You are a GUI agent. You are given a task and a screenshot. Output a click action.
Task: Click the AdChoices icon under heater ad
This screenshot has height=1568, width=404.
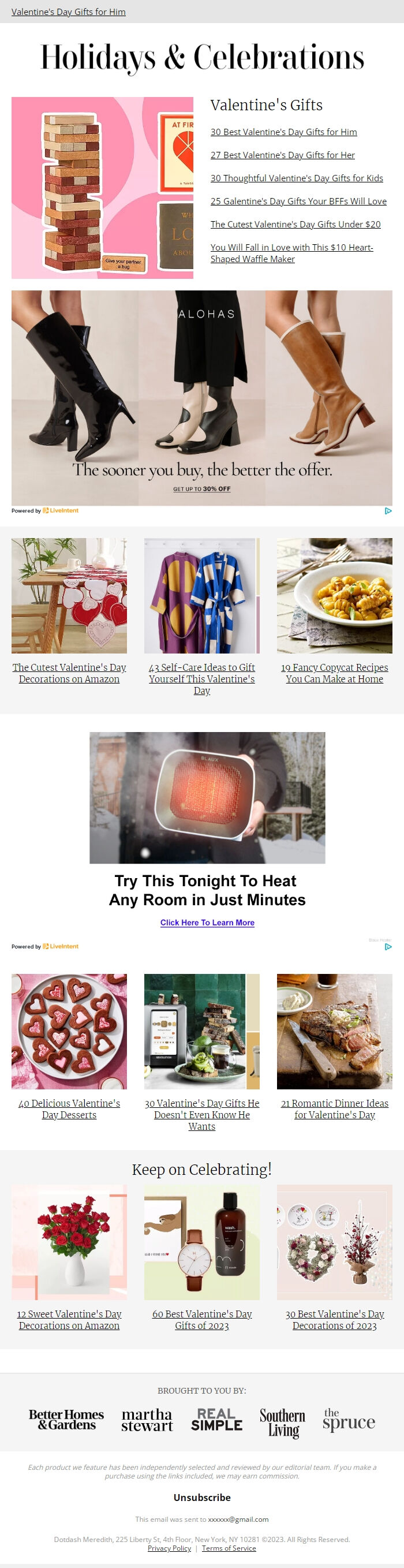(x=388, y=947)
